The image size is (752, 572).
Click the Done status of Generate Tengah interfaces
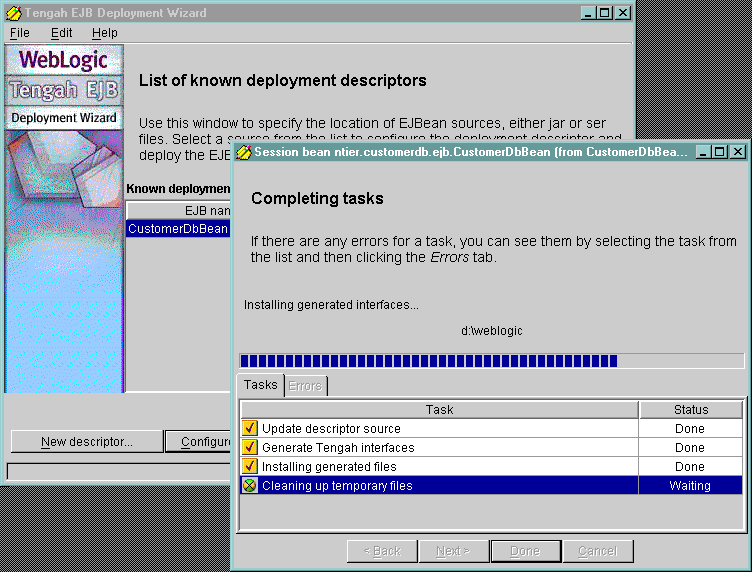690,447
